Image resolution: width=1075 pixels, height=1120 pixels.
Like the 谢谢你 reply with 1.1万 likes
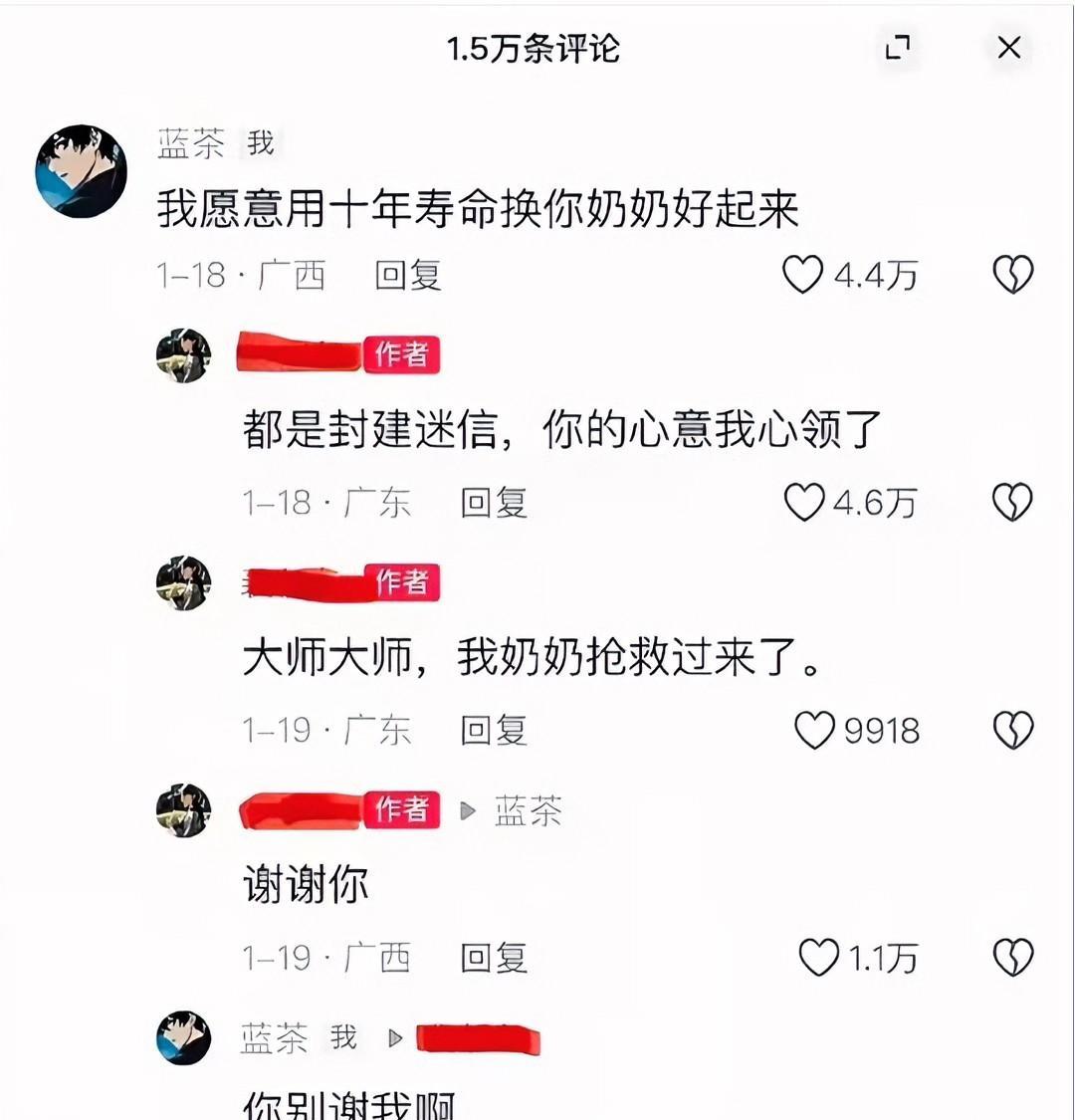tap(818, 957)
